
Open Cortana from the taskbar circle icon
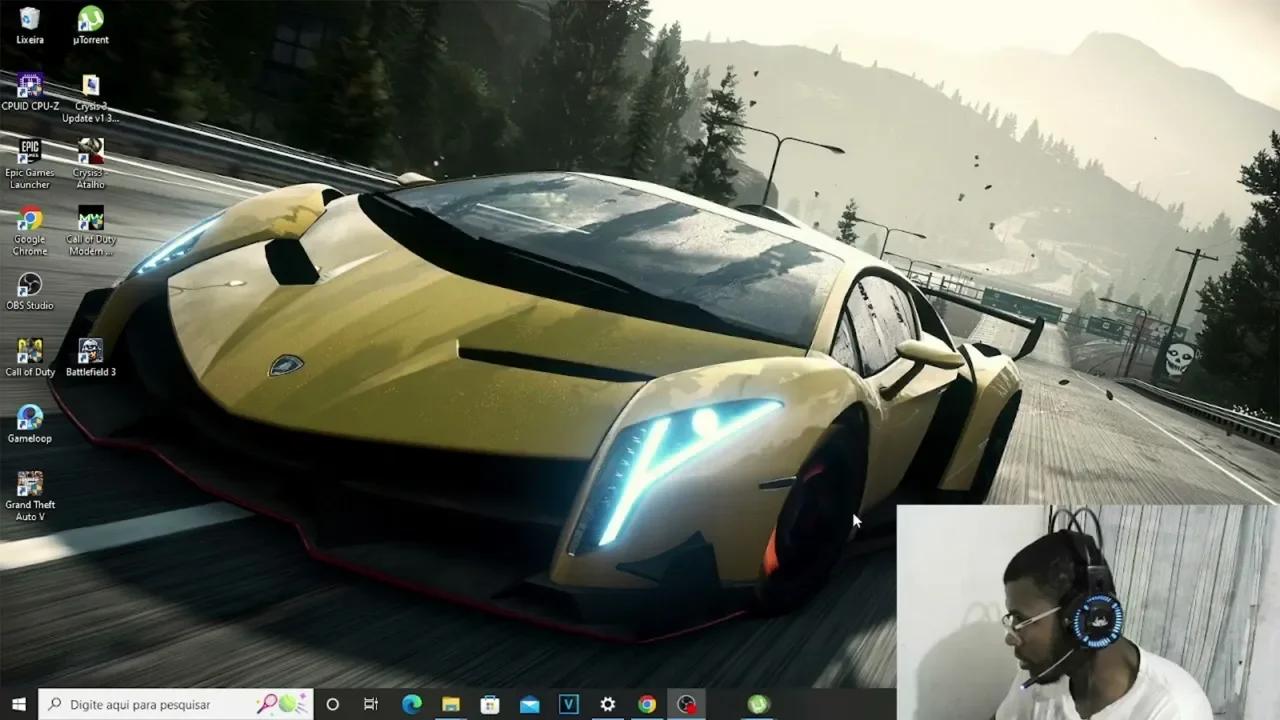click(x=332, y=704)
